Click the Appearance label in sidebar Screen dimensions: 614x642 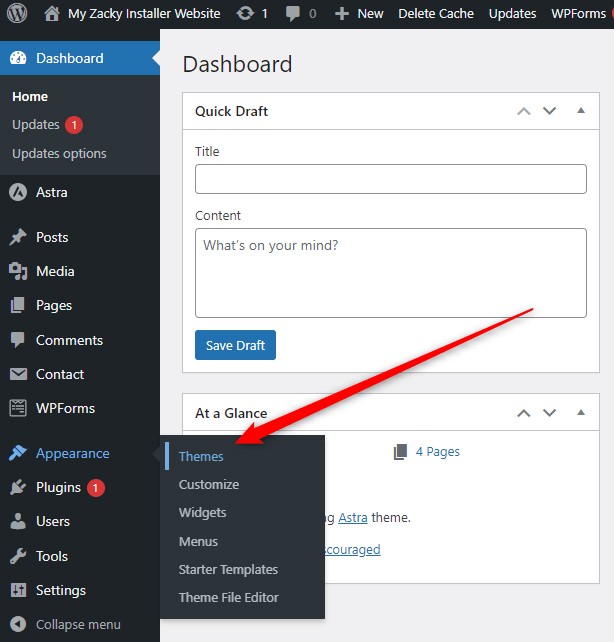[x=72, y=453]
